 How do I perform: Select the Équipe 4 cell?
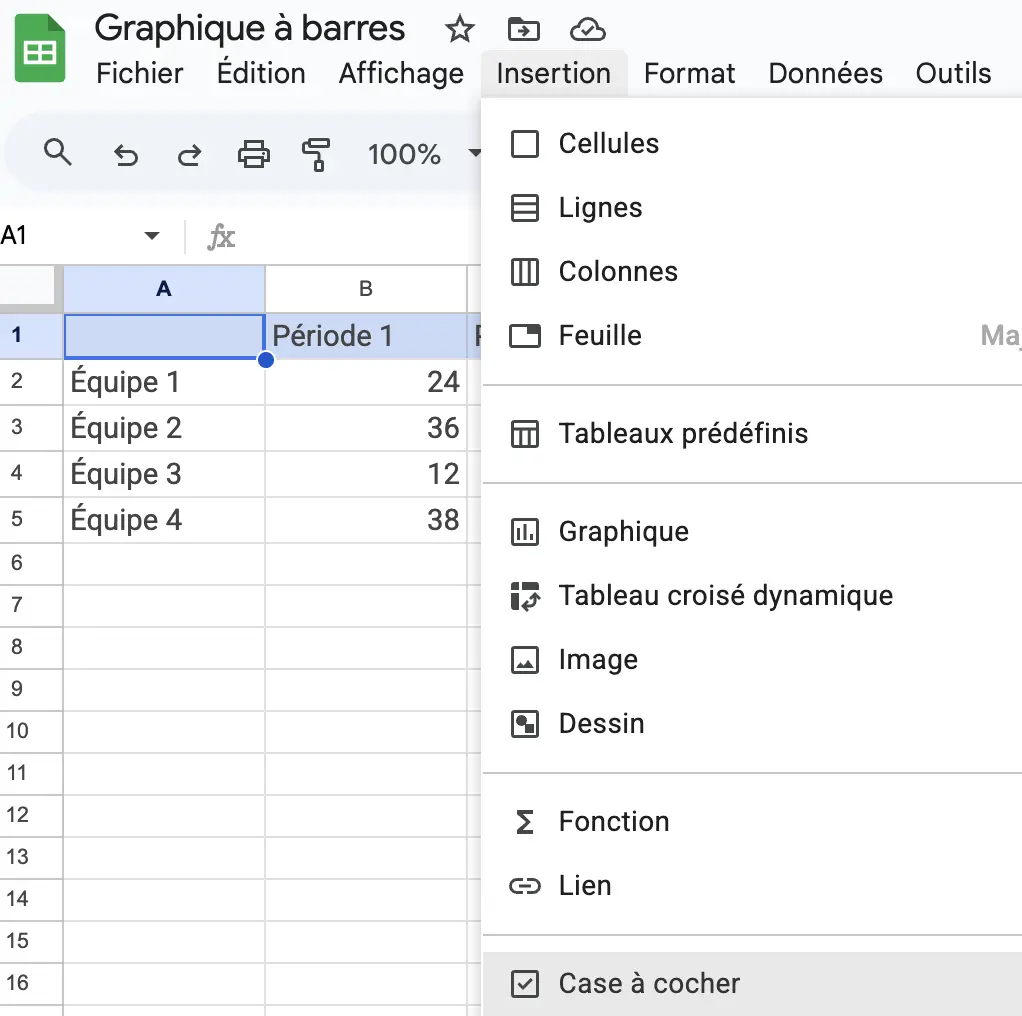pos(164,520)
